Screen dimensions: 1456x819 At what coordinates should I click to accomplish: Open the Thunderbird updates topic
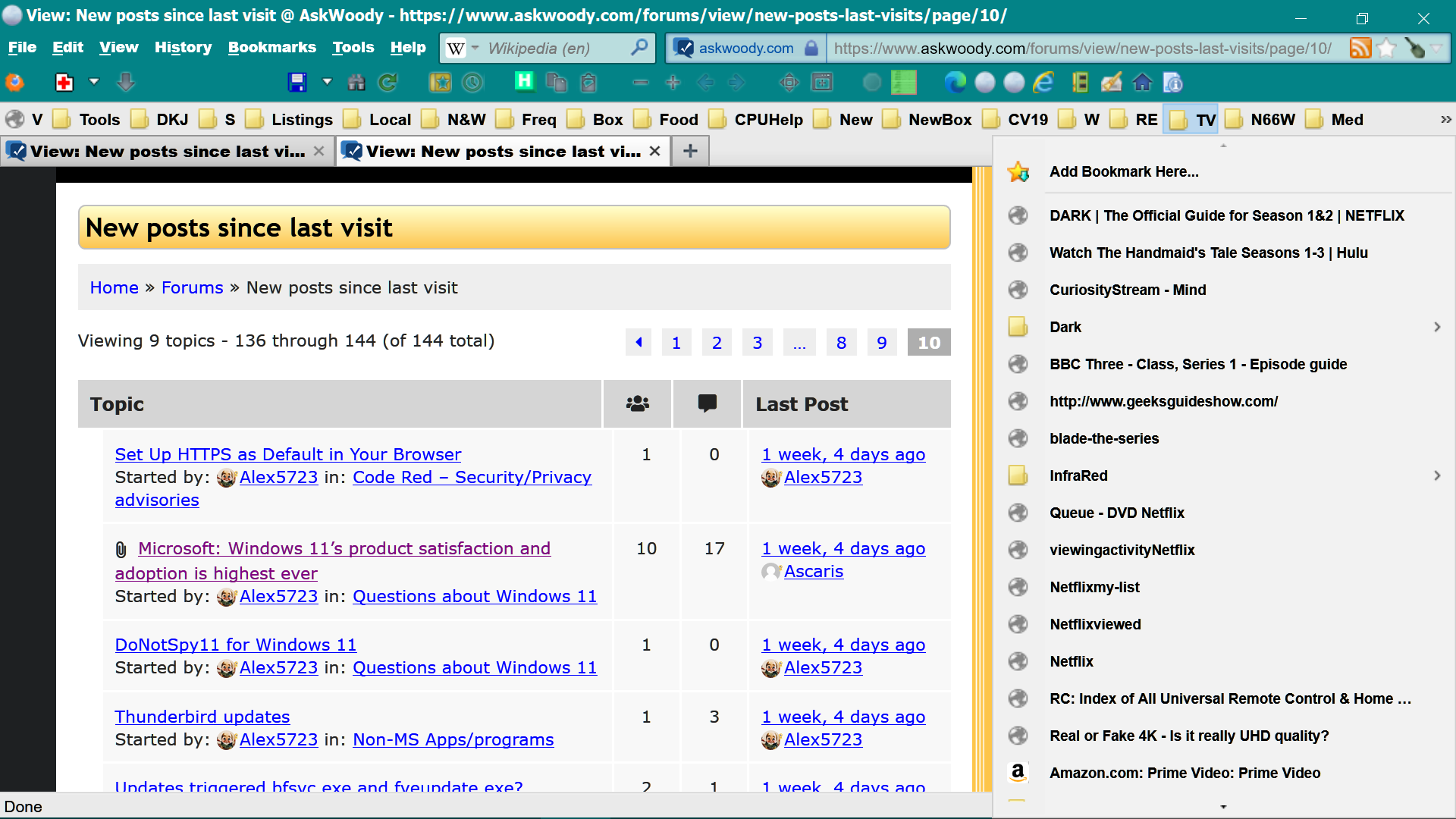click(x=202, y=717)
